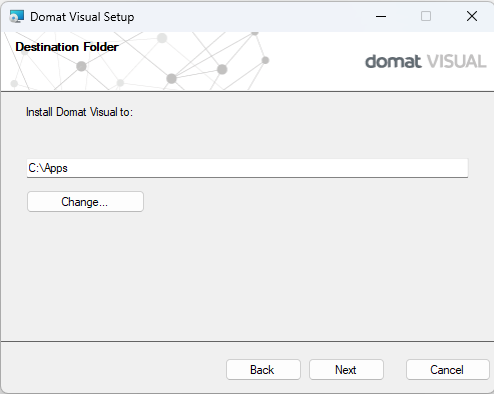Click the separator line above the navigation buttons
The height and width of the screenshot is (394, 494).
pos(247,341)
